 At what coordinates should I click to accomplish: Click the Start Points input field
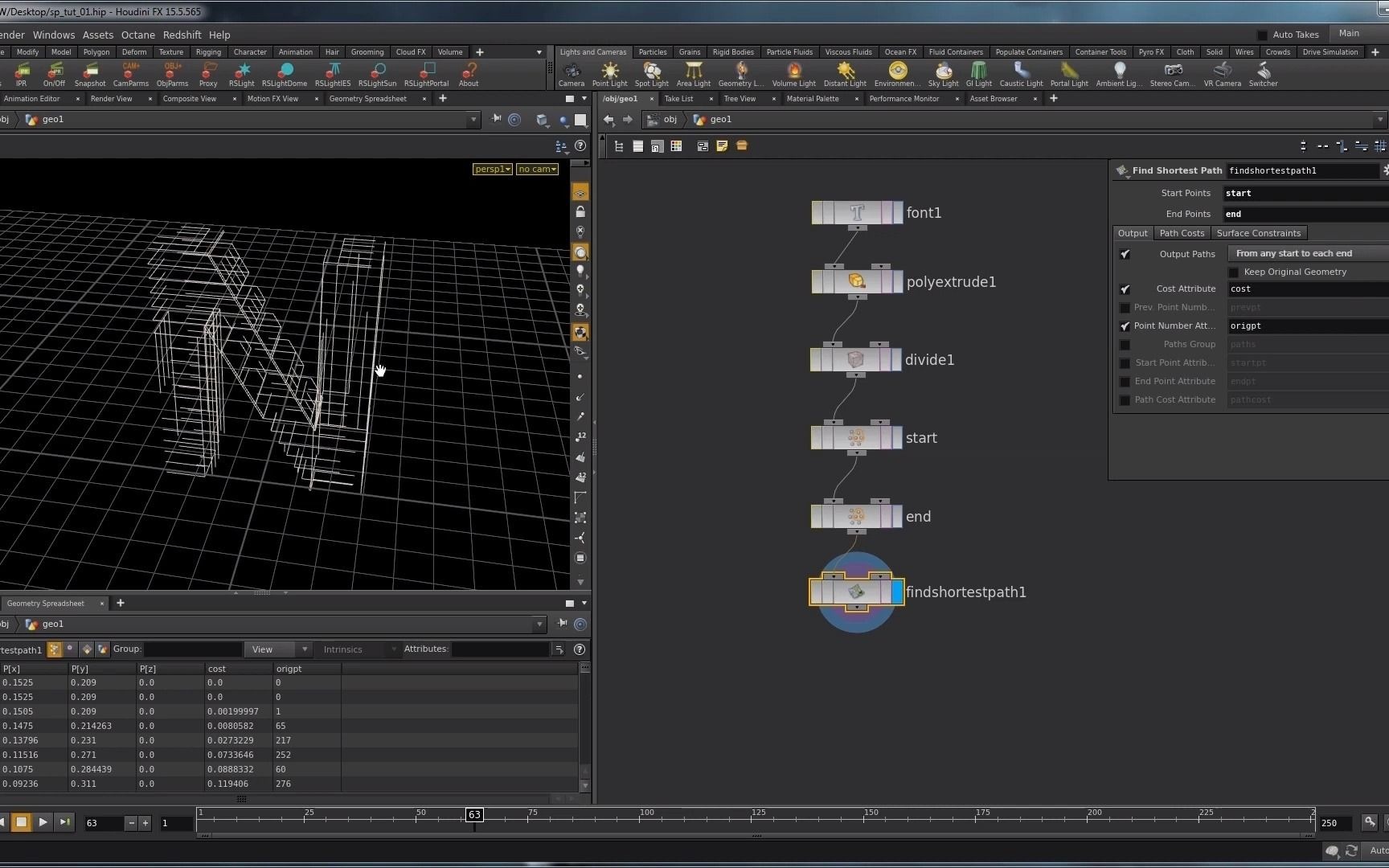point(1304,194)
